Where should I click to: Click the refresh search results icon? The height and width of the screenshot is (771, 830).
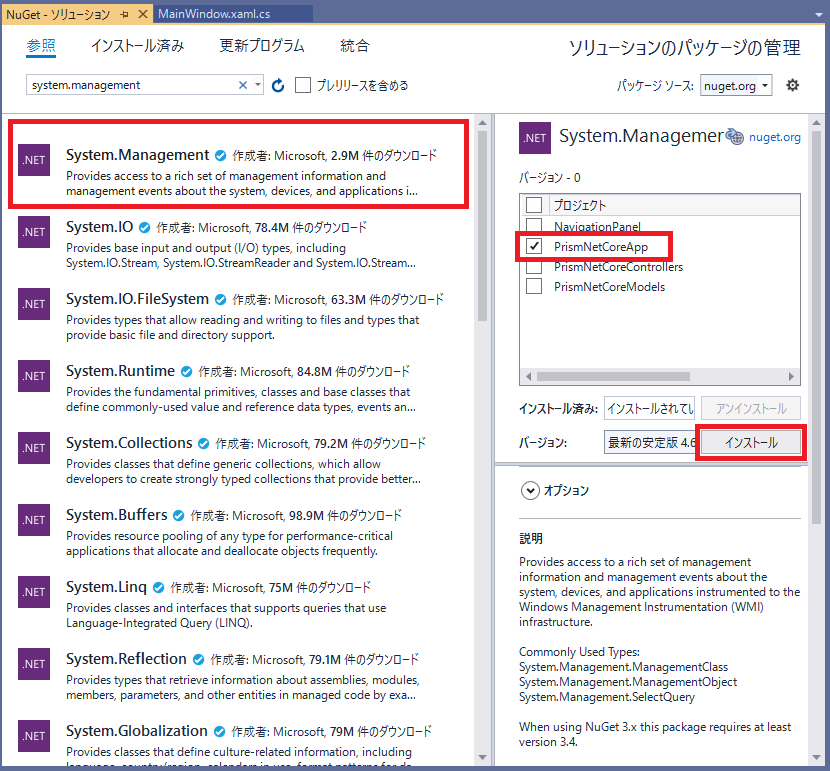tap(278, 85)
